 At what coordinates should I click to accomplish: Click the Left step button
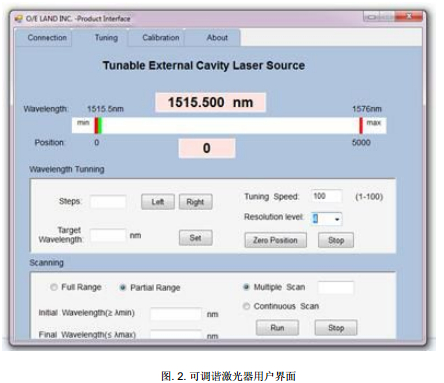tap(158, 202)
